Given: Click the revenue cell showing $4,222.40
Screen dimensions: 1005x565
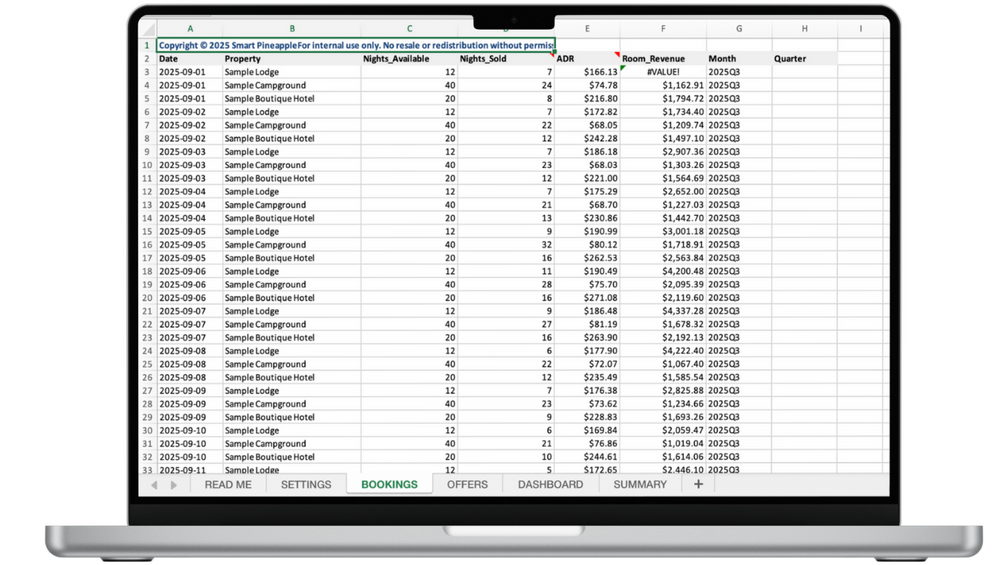Looking at the screenshot, I should tap(663, 351).
